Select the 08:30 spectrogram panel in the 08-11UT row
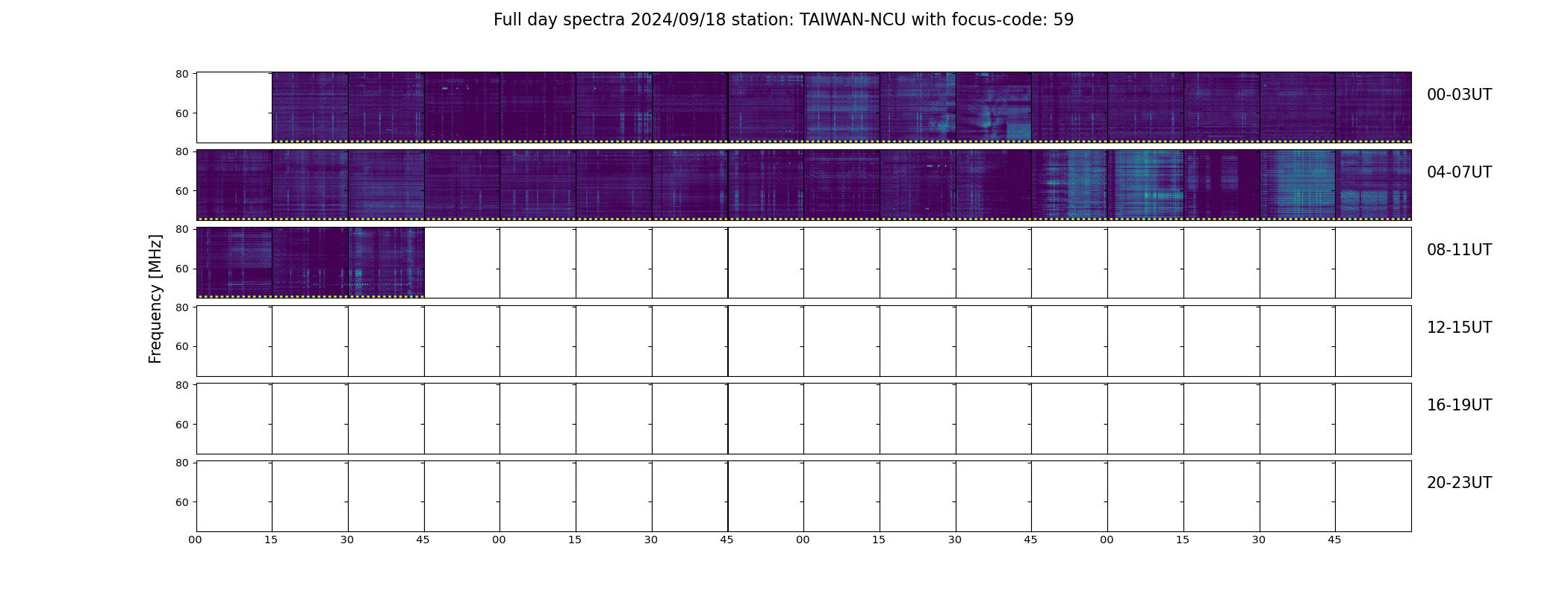The image size is (1568, 597). click(x=386, y=263)
